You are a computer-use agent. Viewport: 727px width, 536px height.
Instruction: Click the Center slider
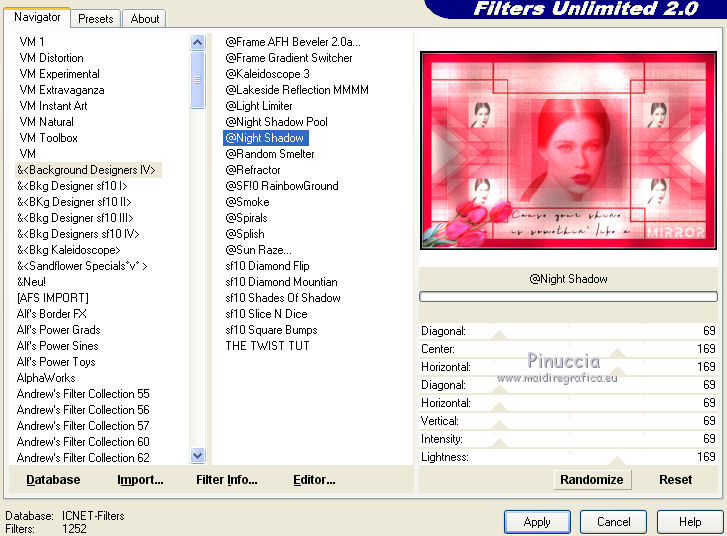coord(568,349)
